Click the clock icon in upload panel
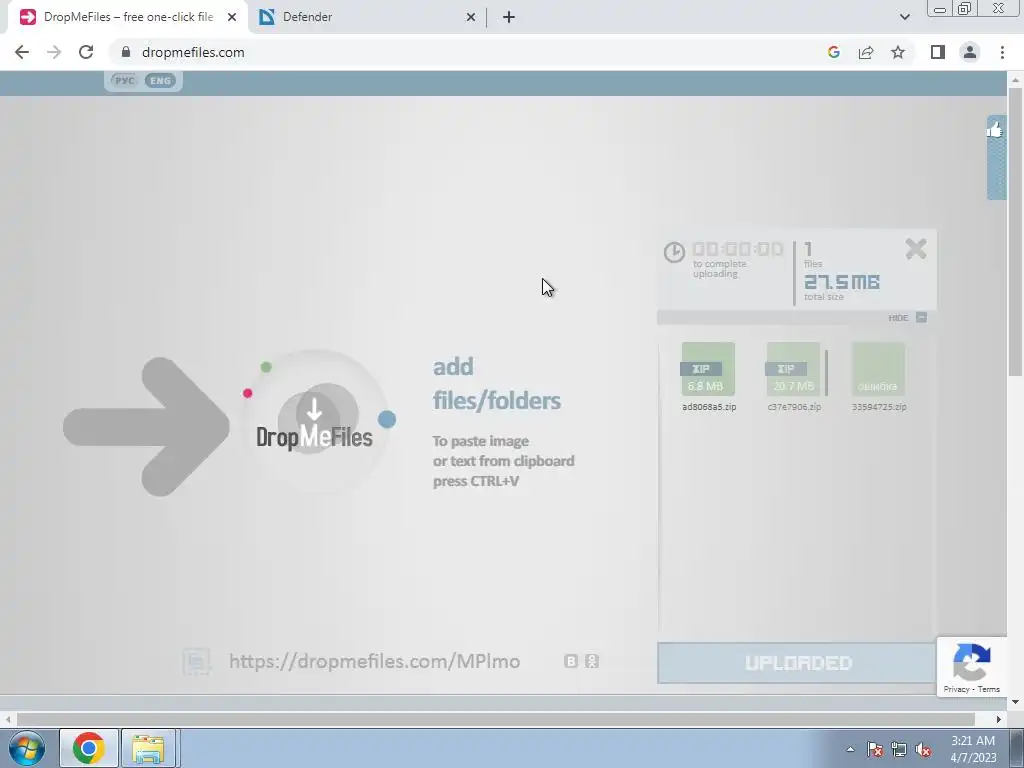 click(x=674, y=252)
